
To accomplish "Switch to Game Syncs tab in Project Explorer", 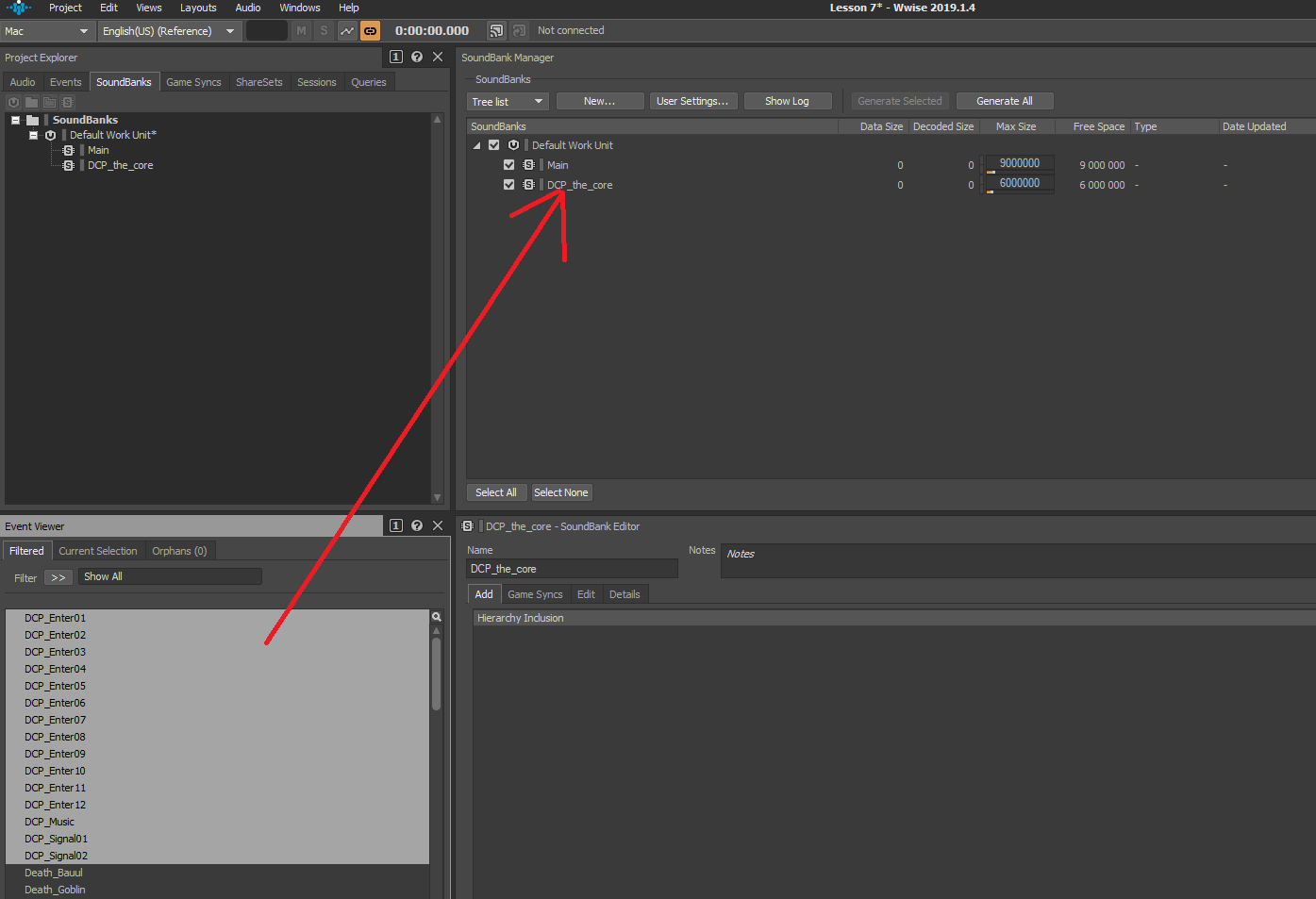I will point(193,82).
